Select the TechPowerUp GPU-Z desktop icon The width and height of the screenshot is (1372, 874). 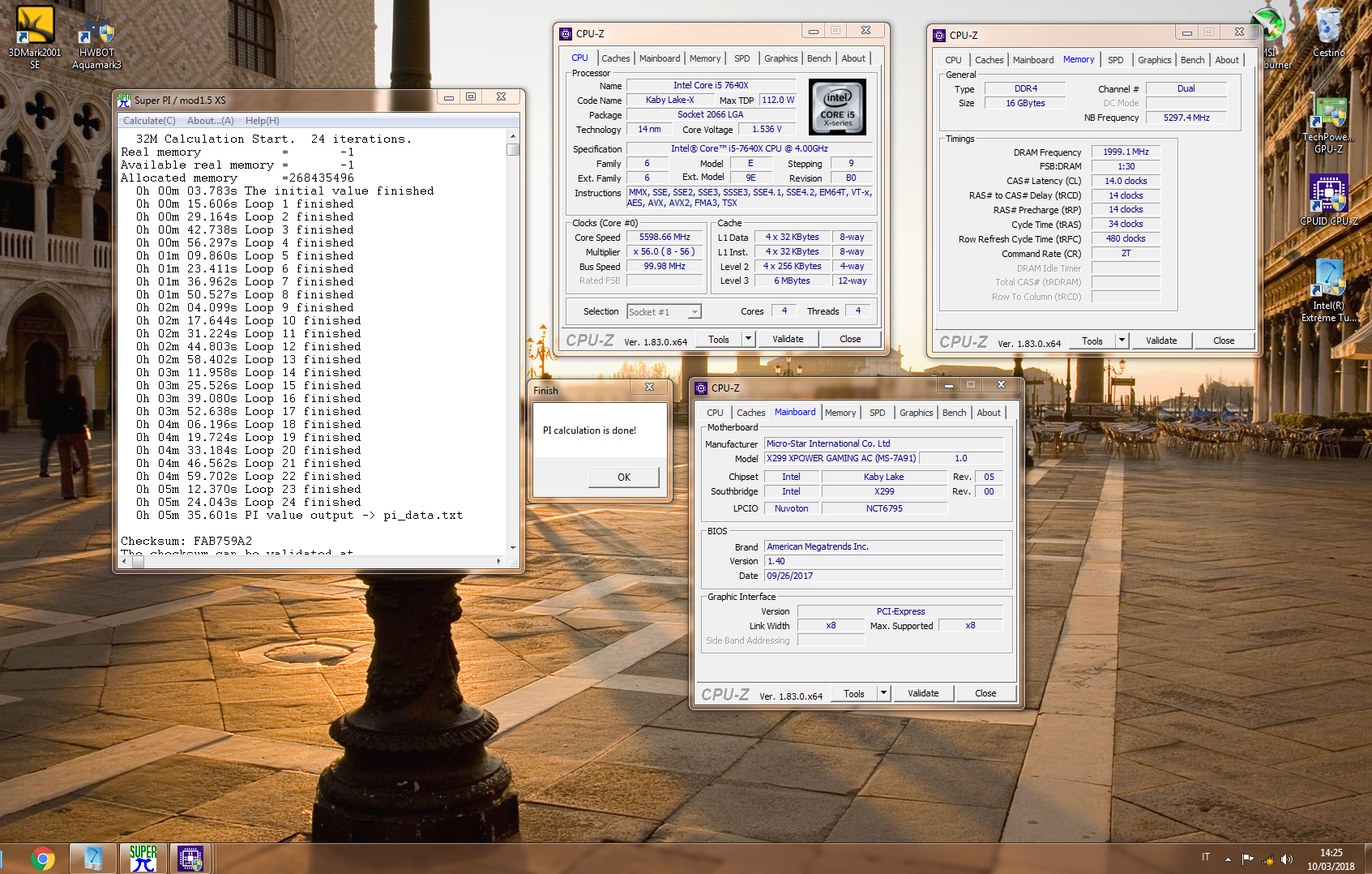1328,124
